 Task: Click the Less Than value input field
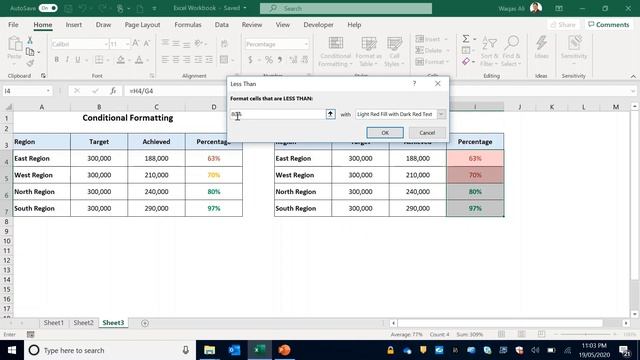pos(278,114)
